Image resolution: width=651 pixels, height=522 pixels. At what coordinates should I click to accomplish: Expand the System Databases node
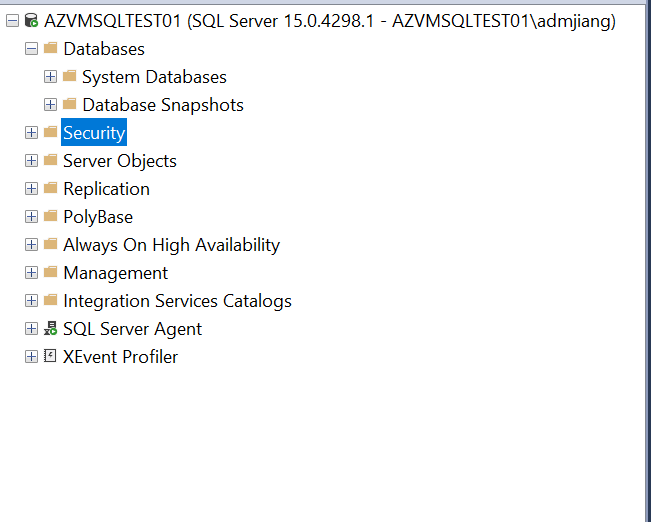[x=50, y=76]
